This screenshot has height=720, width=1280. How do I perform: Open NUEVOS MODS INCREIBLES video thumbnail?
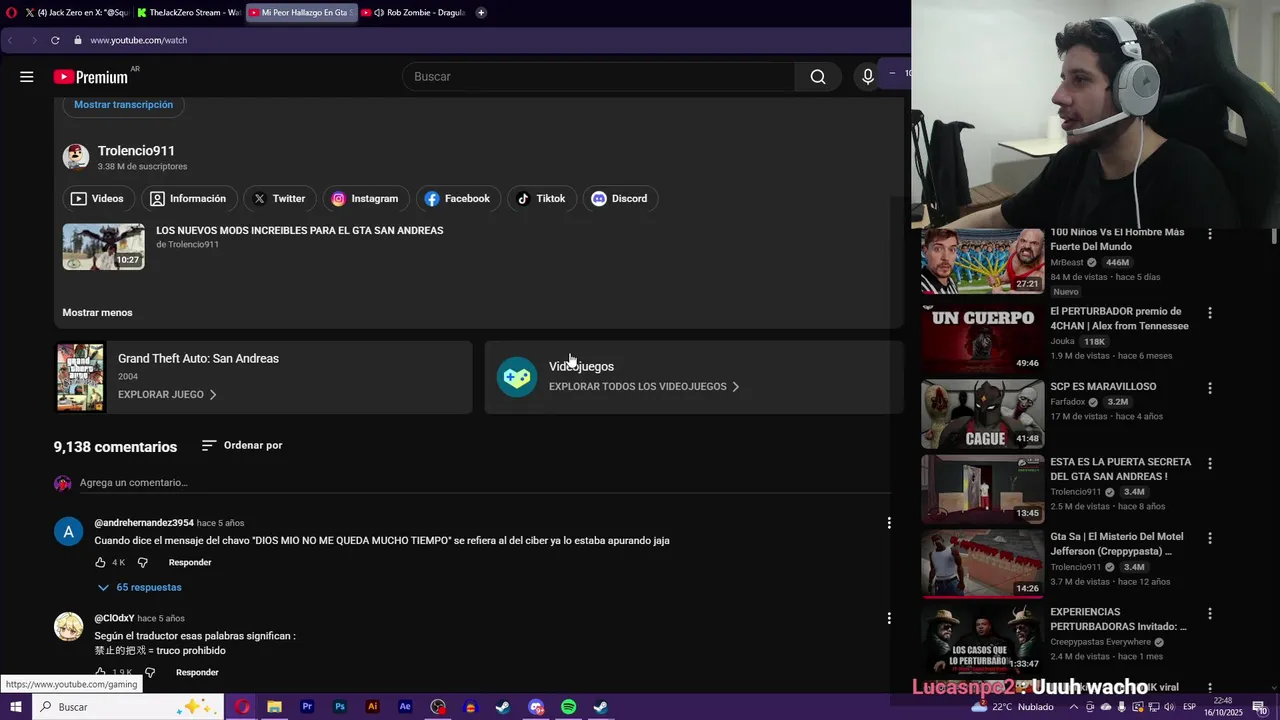tap(104, 247)
